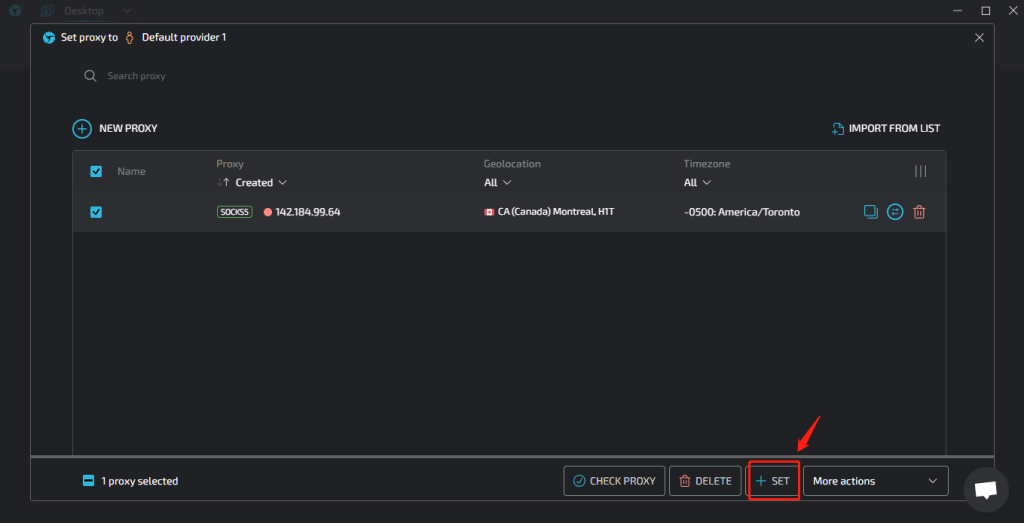Open the Geolocation All filter dropdown
This screenshot has height=523, width=1024.
tap(497, 183)
